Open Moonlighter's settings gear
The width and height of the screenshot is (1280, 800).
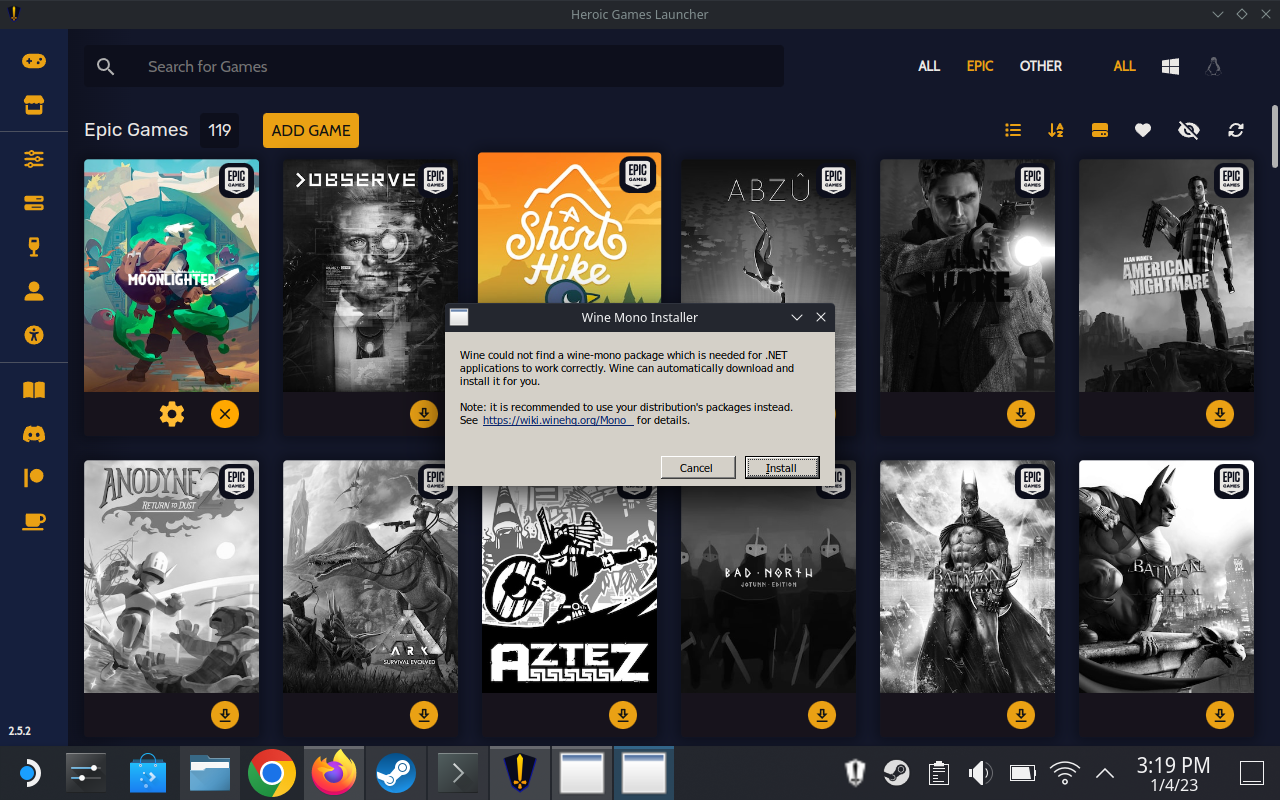click(x=171, y=413)
